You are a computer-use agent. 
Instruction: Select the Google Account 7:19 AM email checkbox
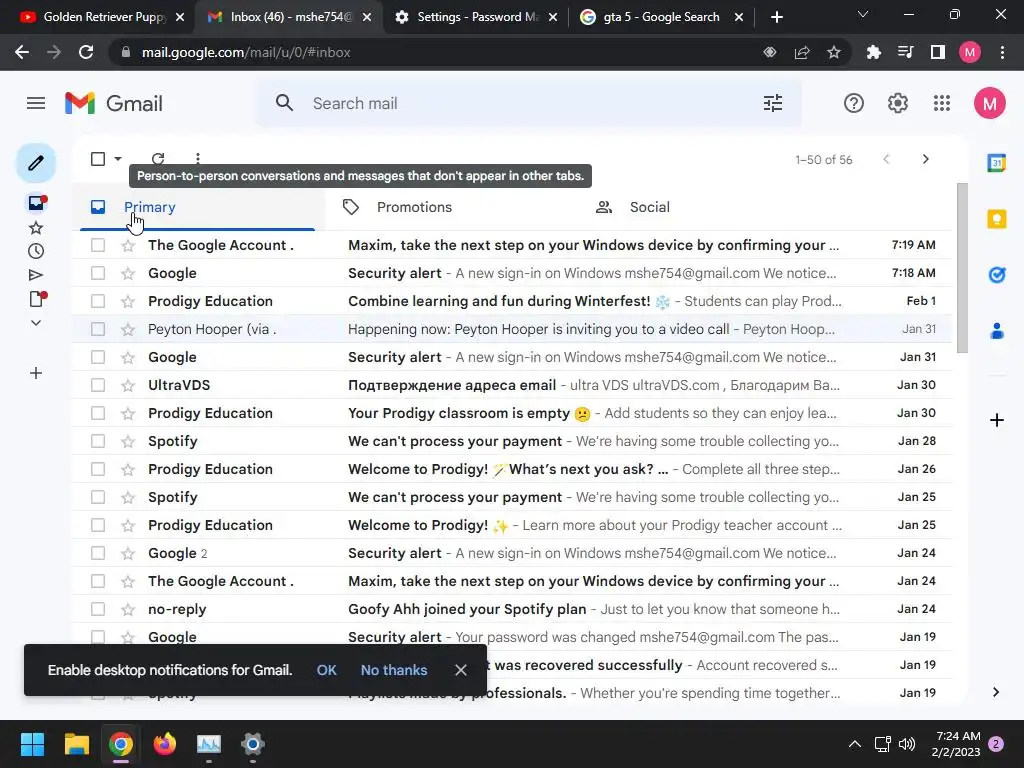(x=98, y=246)
